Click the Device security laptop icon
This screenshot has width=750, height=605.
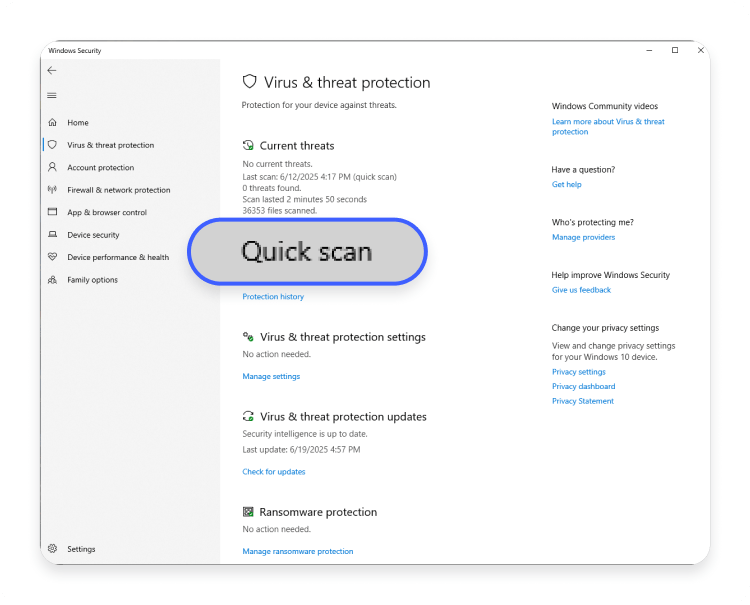53,234
